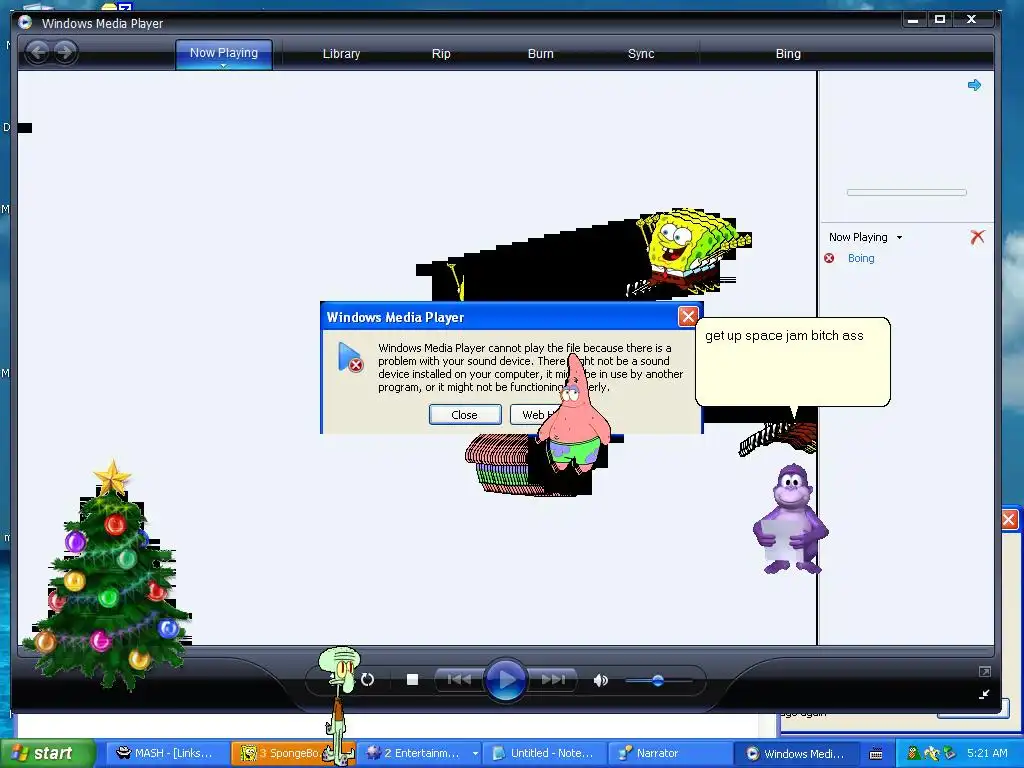Go forward with the Media Player forward arrow
This screenshot has height=768, width=1024.
(x=65, y=52)
